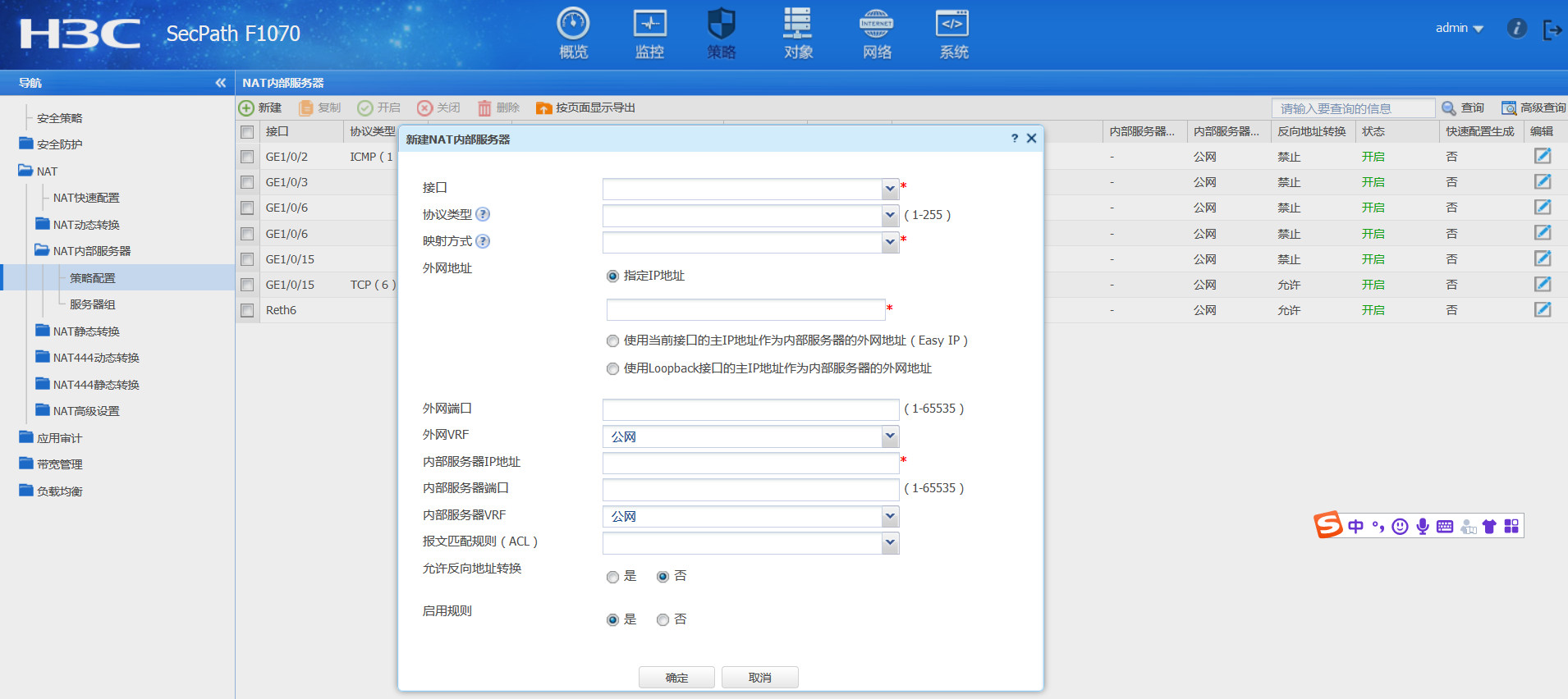Click help icon next to 映射方式
This screenshot has width=1568, height=699.
(x=483, y=241)
